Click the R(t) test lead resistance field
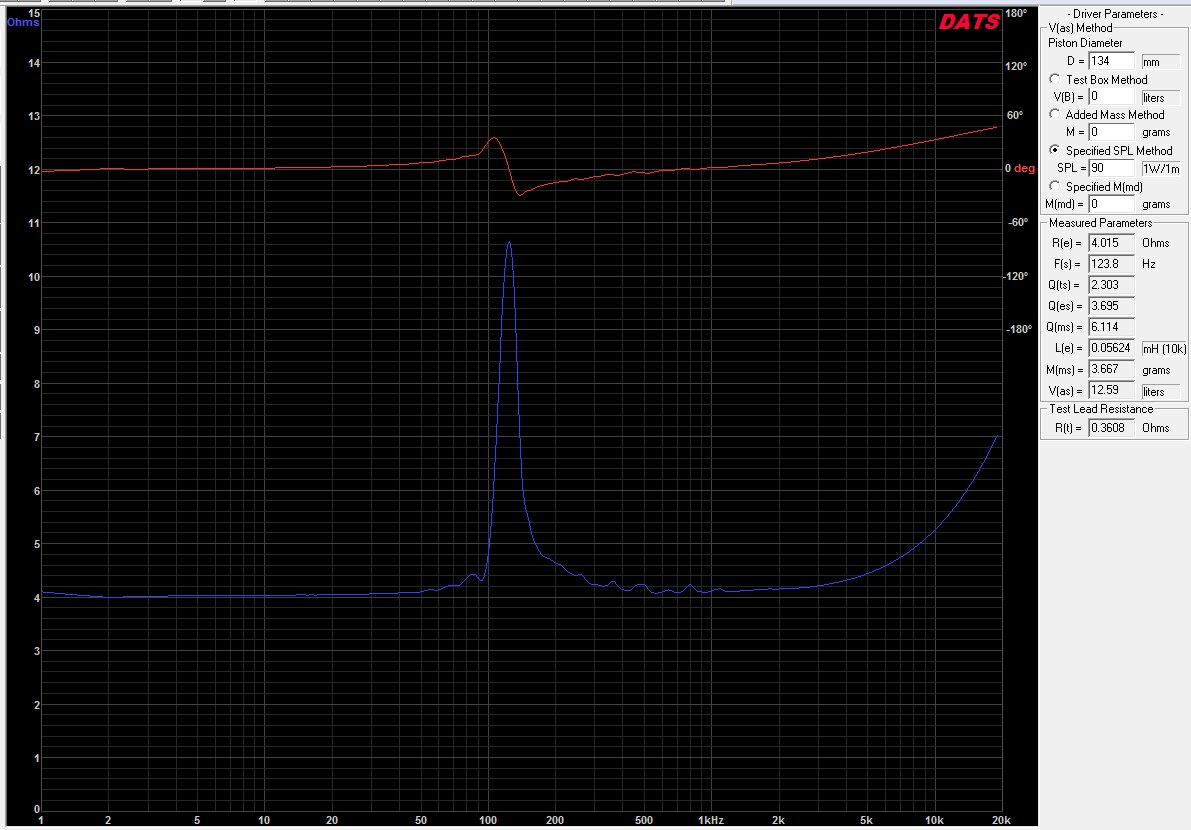This screenshot has width=1191, height=830. [1111, 428]
